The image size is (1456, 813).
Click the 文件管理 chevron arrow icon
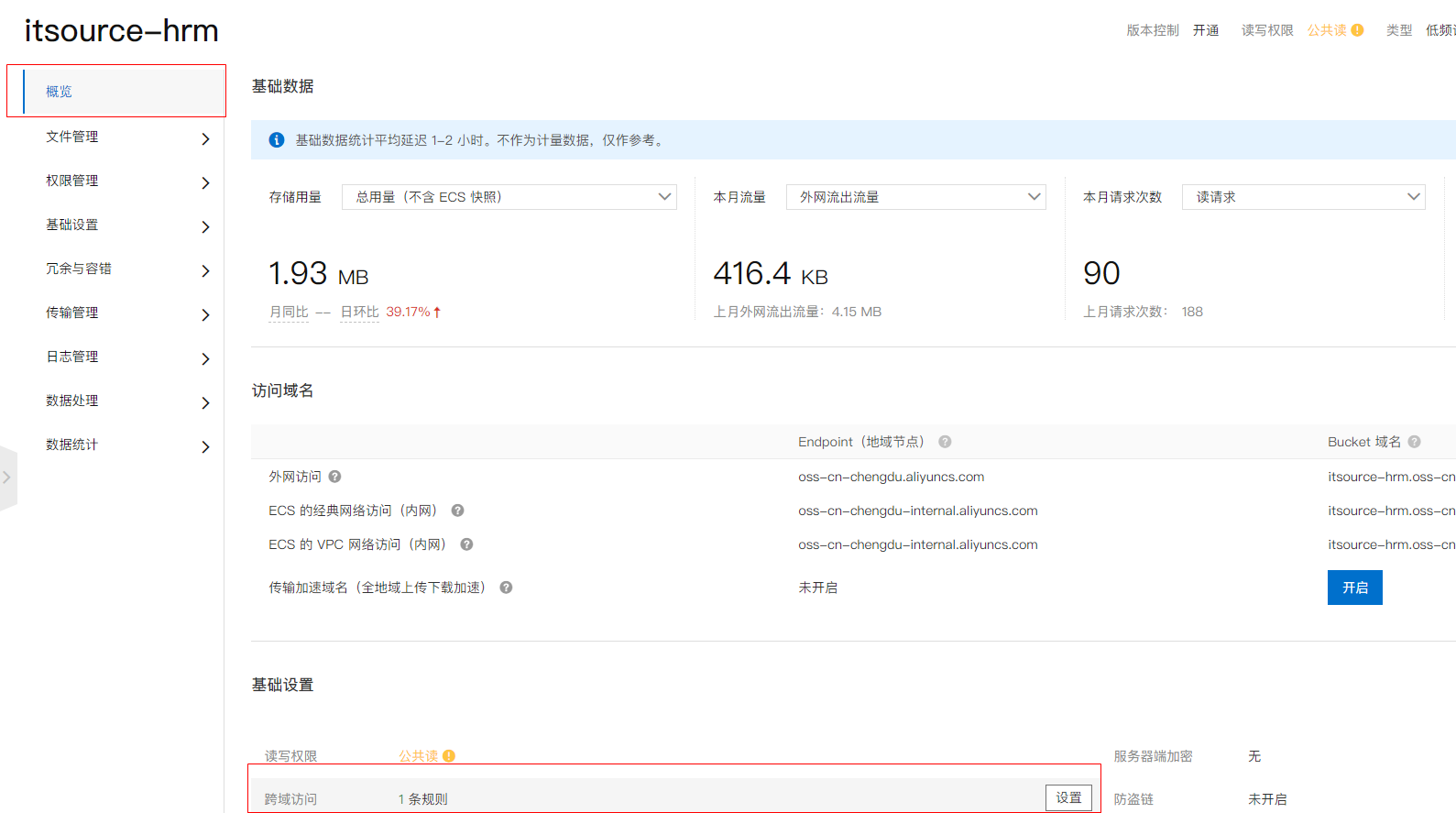click(205, 138)
